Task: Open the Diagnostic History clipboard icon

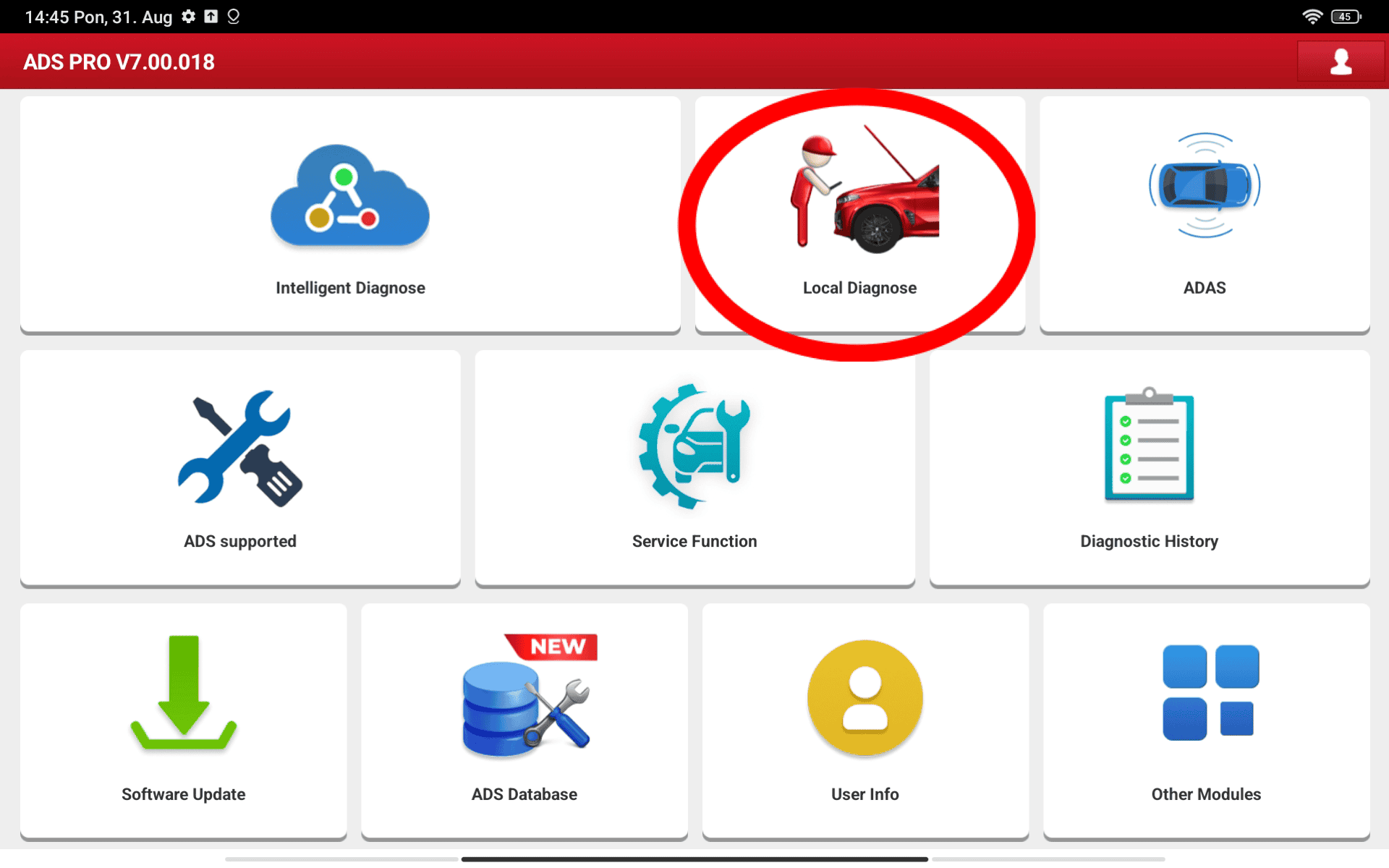Action: pyautogui.click(x=1149, y=444)
